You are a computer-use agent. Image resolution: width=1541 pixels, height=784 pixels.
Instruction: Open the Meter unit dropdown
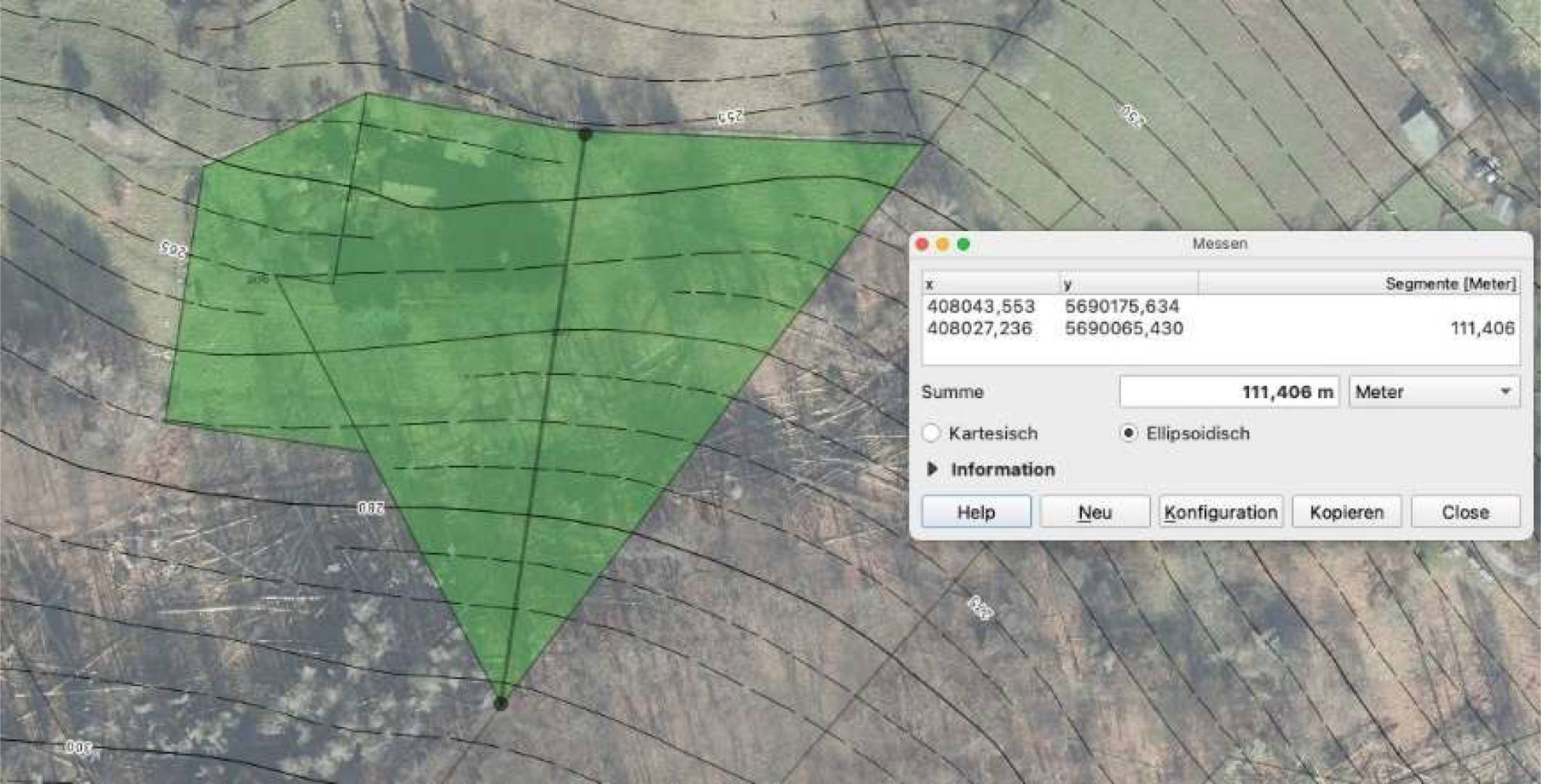(1434, 392)
